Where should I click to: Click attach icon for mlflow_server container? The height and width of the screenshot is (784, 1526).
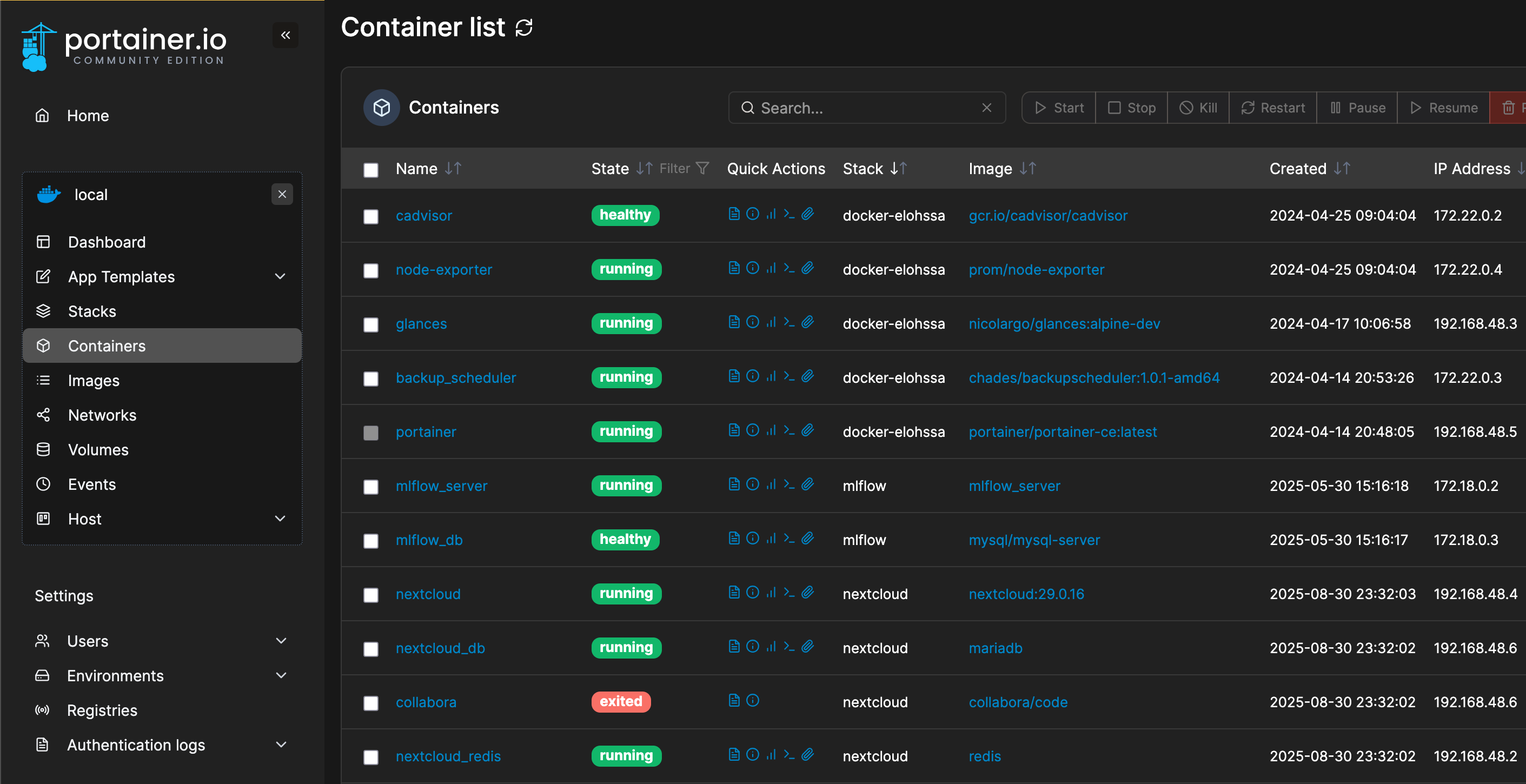pyautogui.click(x=807, y=484)
